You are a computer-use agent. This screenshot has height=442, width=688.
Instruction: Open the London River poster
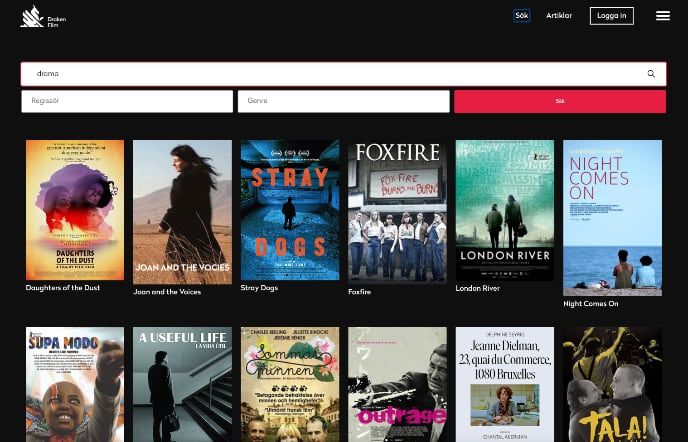(505, 210)
